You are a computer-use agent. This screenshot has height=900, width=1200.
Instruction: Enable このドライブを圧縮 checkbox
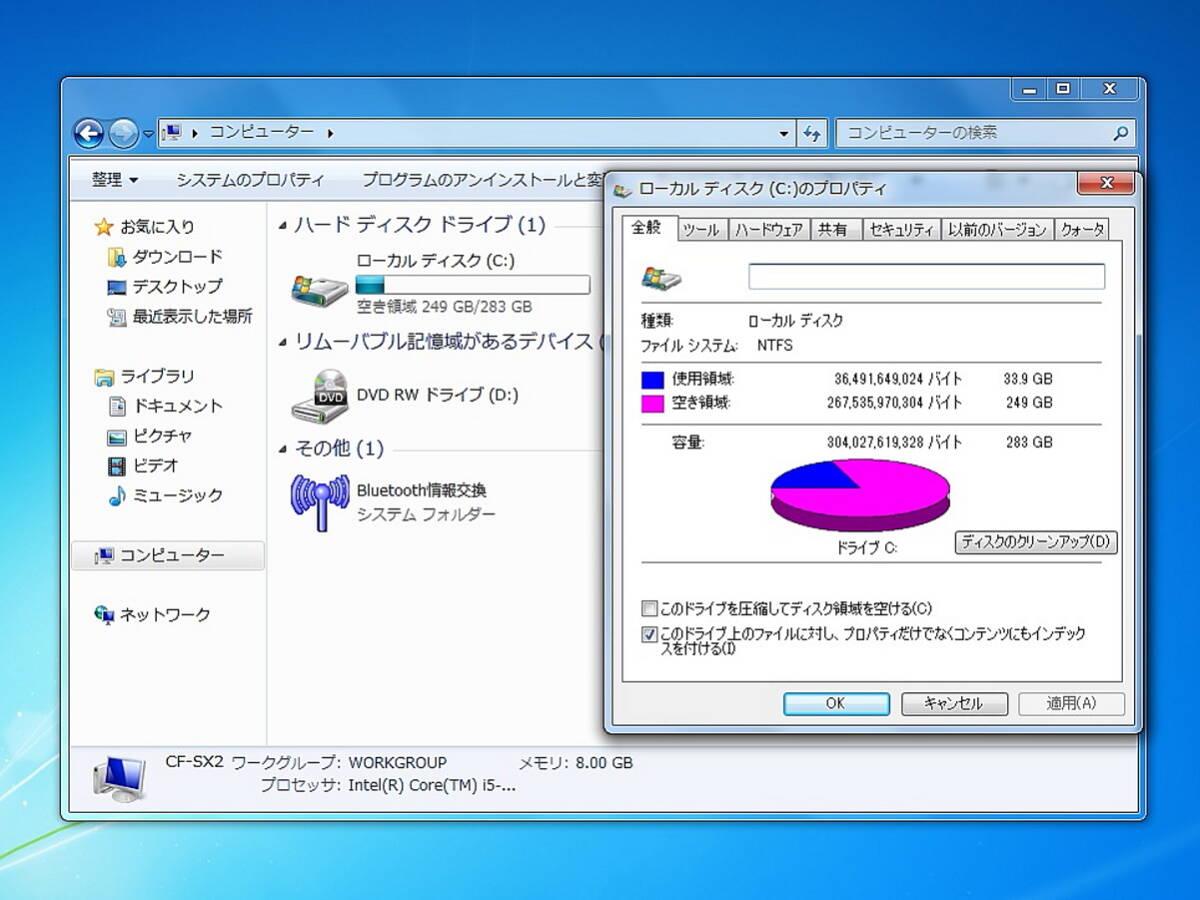click(650, 609)
